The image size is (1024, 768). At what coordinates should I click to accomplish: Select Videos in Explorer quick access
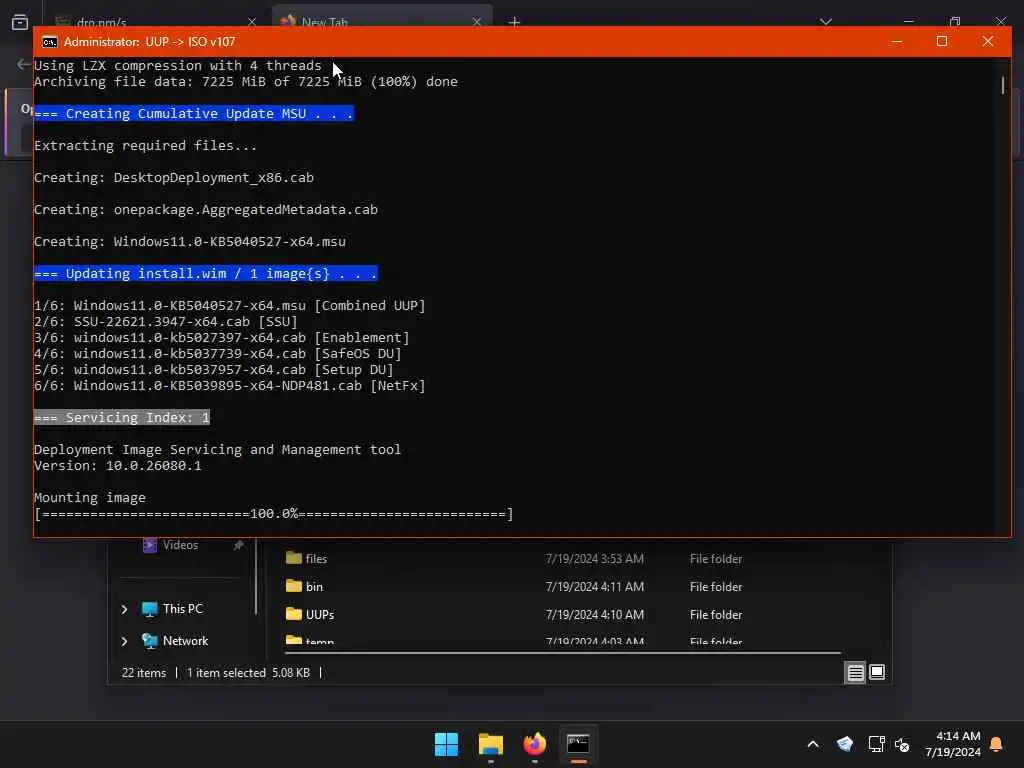coord(180,545)
